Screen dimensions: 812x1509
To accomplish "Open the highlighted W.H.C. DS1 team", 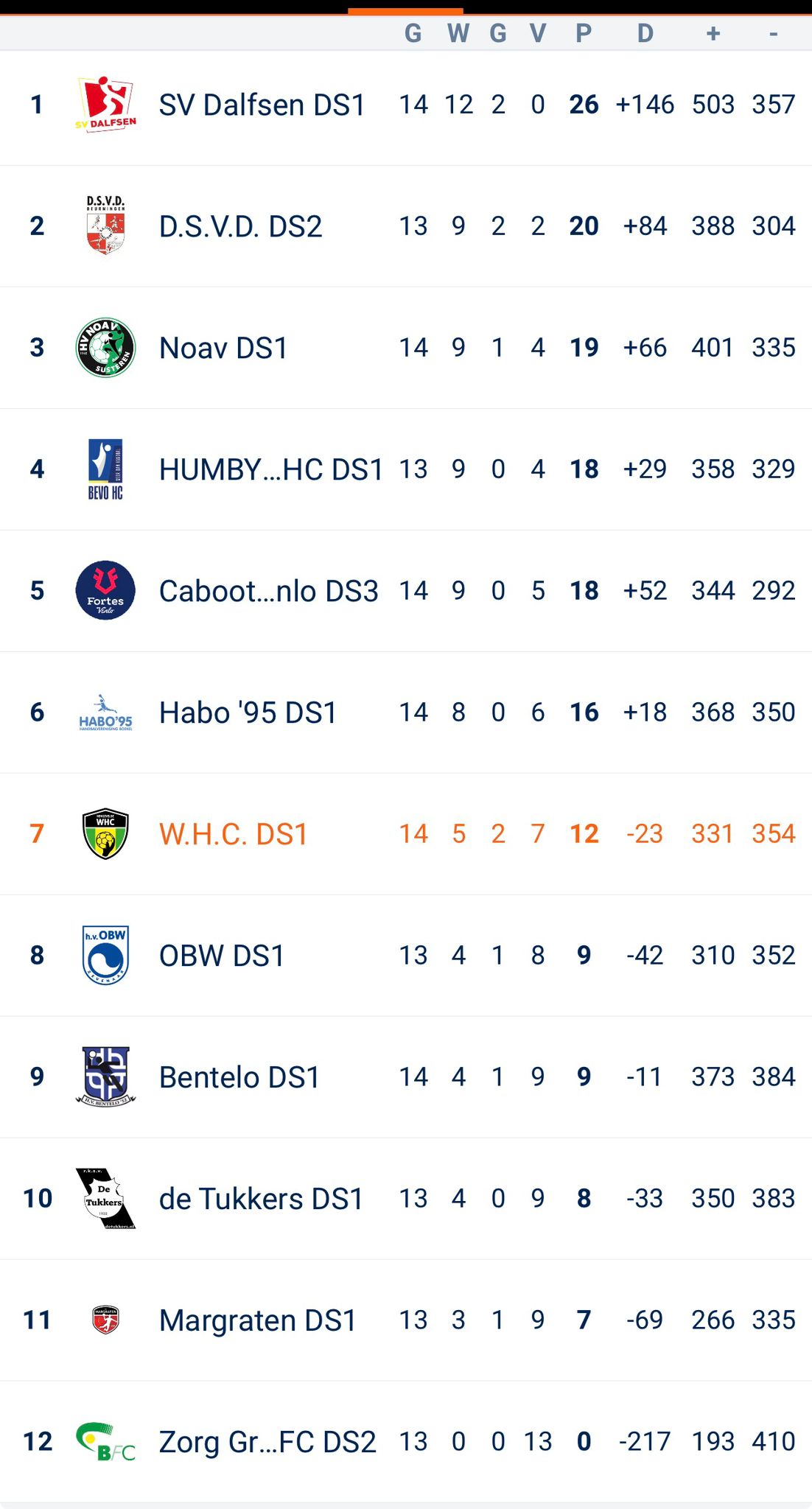I will pos(233,834).
